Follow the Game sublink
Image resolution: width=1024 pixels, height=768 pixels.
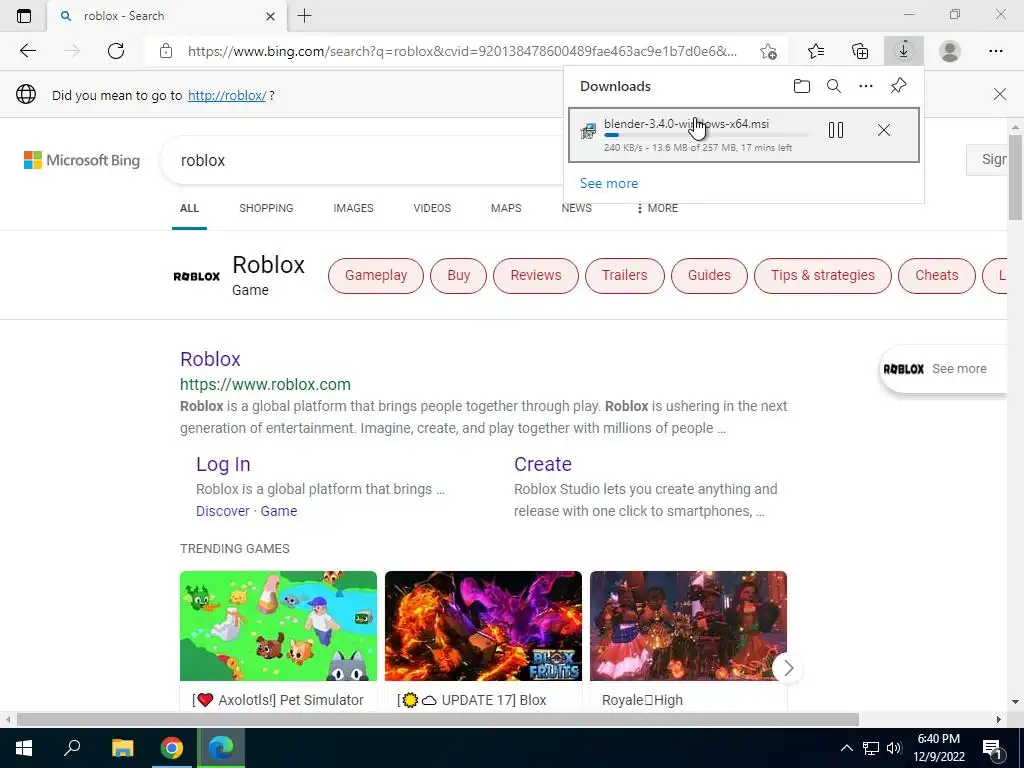coord(279,511)
